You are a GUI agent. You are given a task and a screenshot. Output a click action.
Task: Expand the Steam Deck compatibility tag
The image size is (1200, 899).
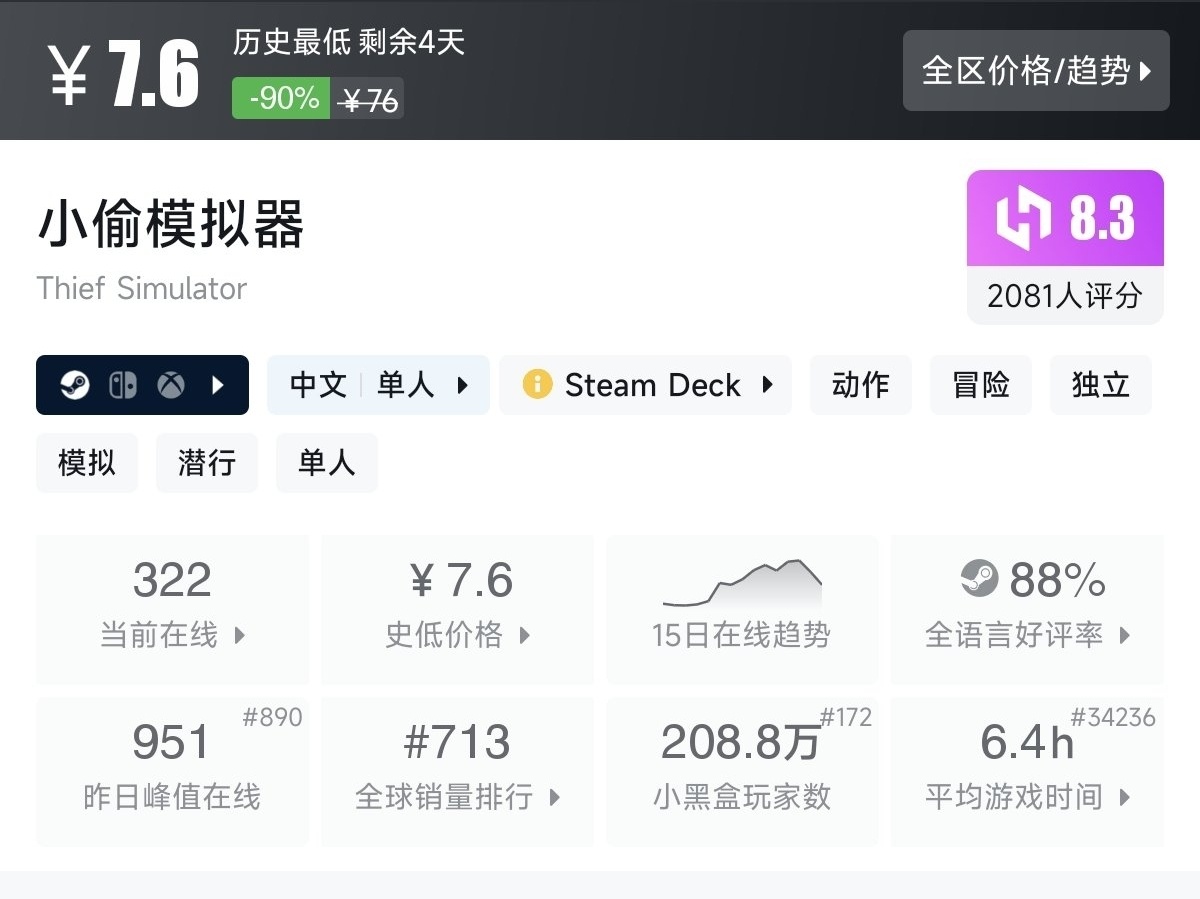pyautogui.click(x=645, y=385)
